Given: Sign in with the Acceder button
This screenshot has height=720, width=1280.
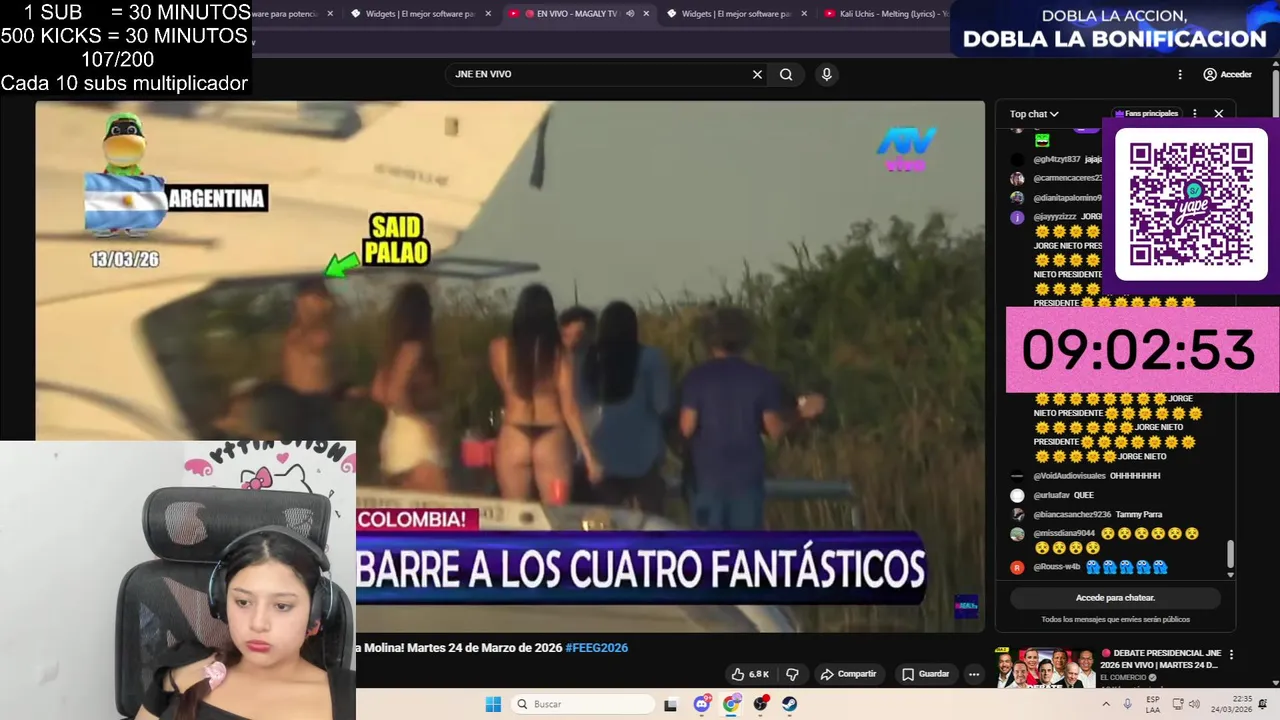Looking at the screenshot, I should pyautogui.click(x=1228, y=74).
